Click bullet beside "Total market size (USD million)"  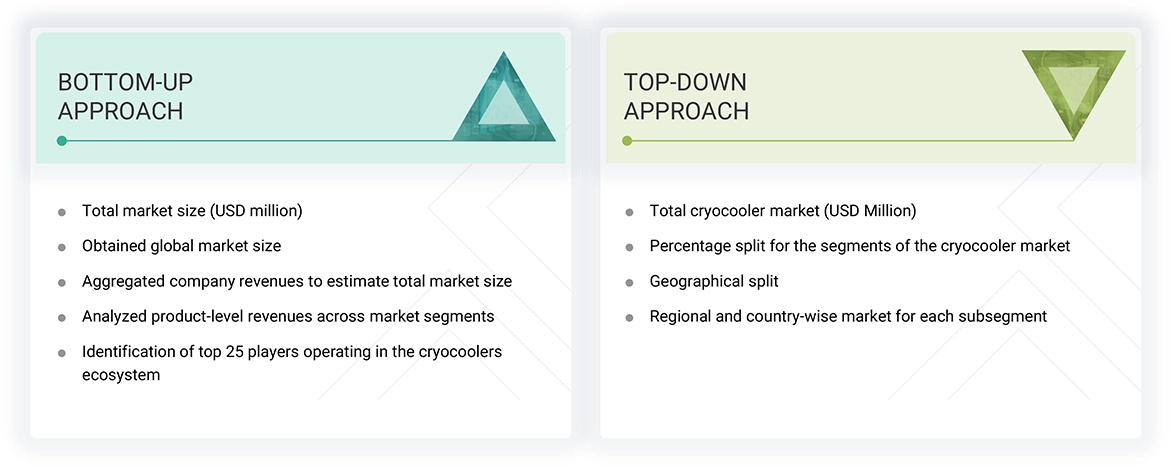62,212
